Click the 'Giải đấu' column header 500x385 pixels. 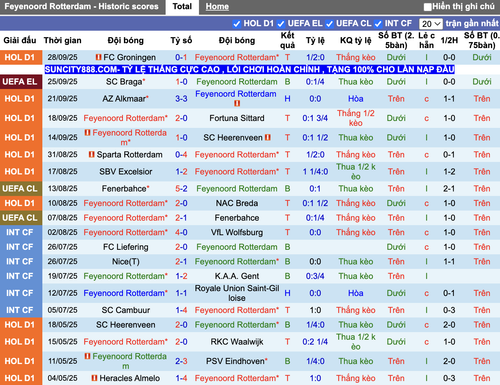point(20,40)
